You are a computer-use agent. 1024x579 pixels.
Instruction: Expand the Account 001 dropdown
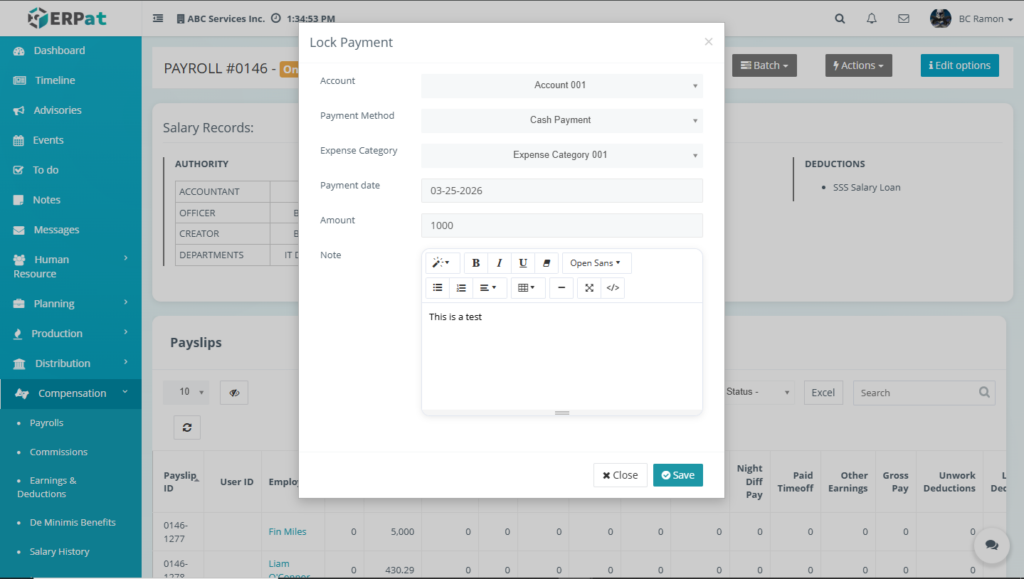561,86
